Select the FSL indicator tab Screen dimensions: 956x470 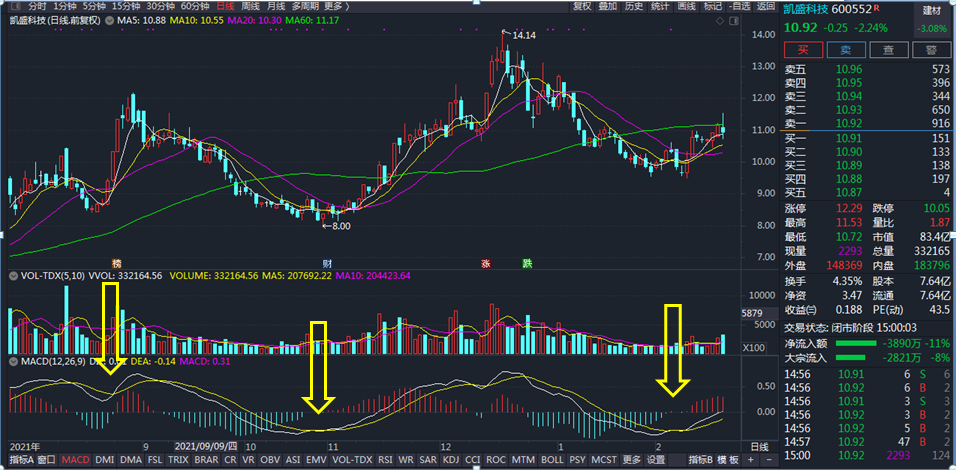[155, 459]
